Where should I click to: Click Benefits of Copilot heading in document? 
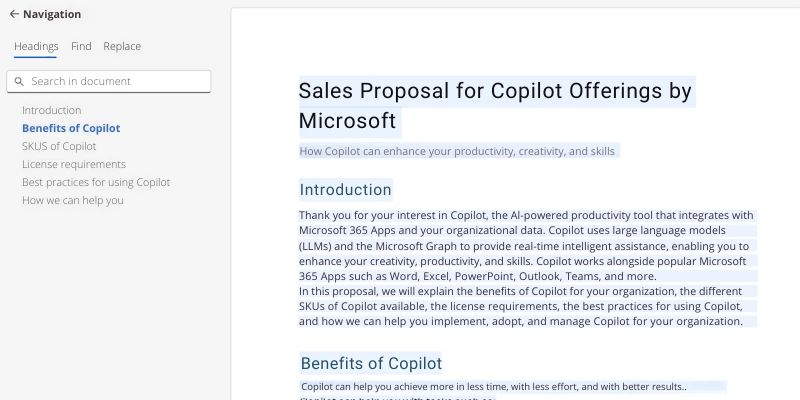[371, 363]
